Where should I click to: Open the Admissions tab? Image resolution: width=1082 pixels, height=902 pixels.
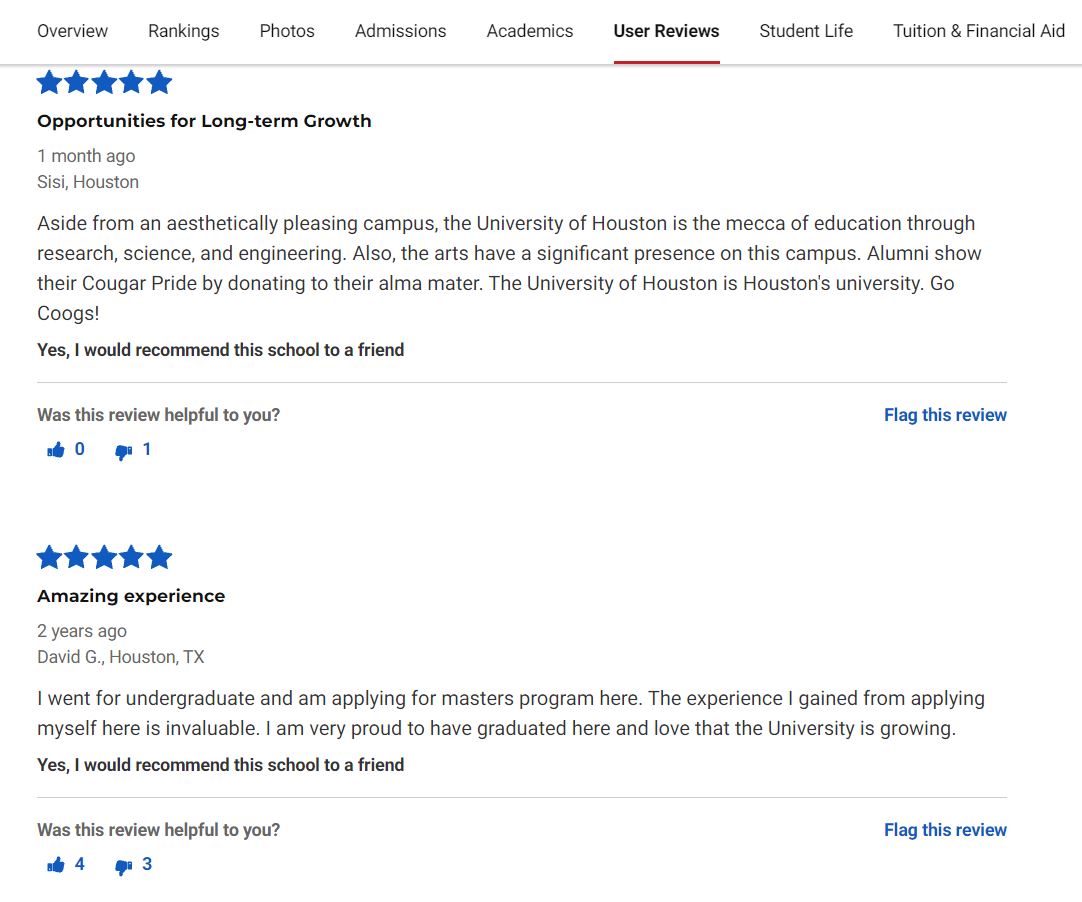[x=400, y=31]
